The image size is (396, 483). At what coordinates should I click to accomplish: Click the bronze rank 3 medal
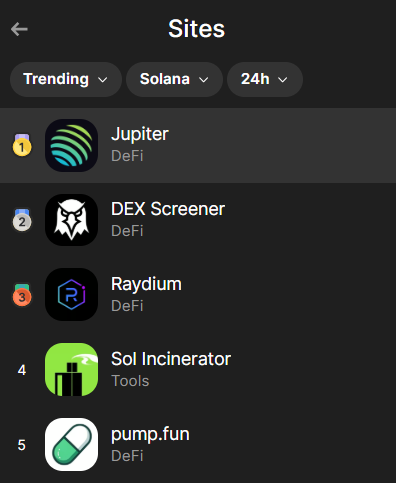tap(22, 295)
